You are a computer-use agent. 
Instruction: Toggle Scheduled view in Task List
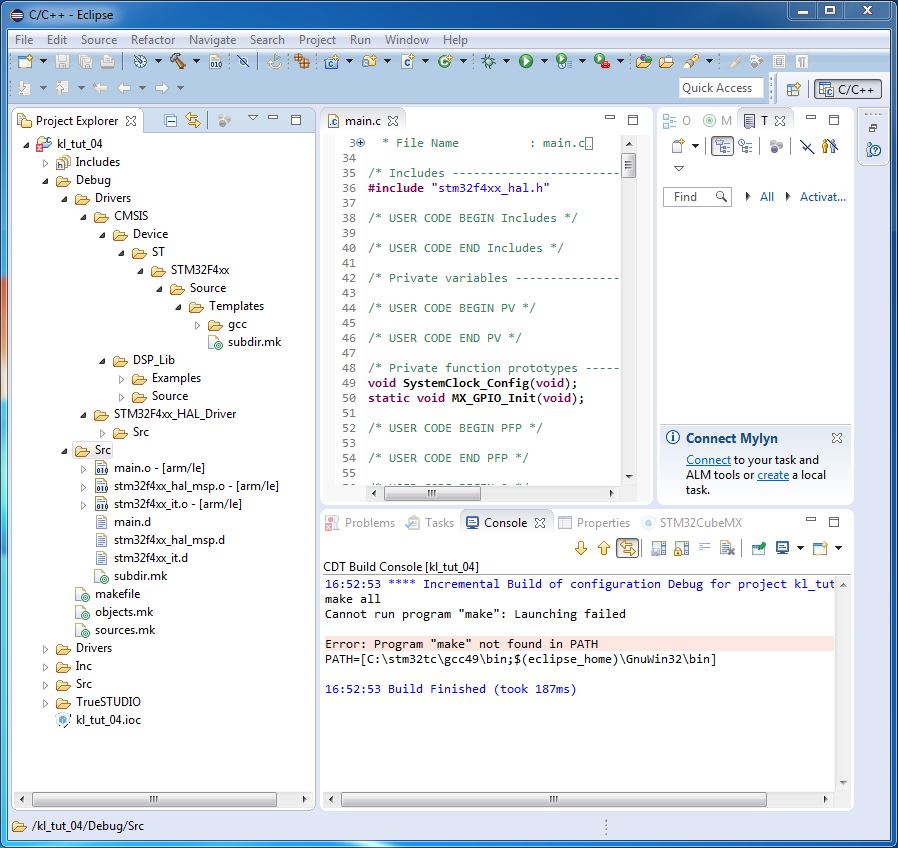tap(745, 146)
